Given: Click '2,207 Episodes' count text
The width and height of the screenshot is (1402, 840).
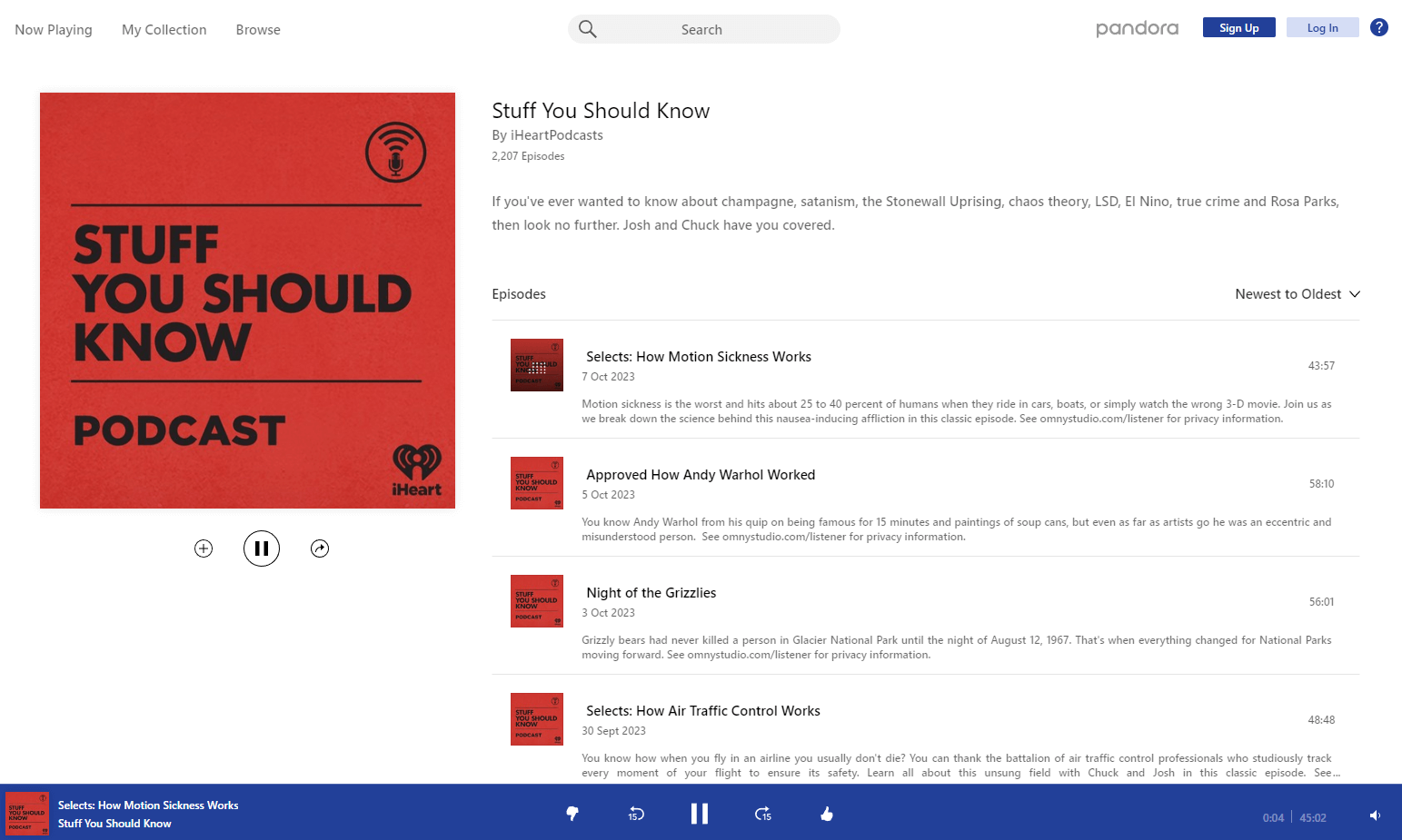Looking at the screenshot, I should coord(528,156).
